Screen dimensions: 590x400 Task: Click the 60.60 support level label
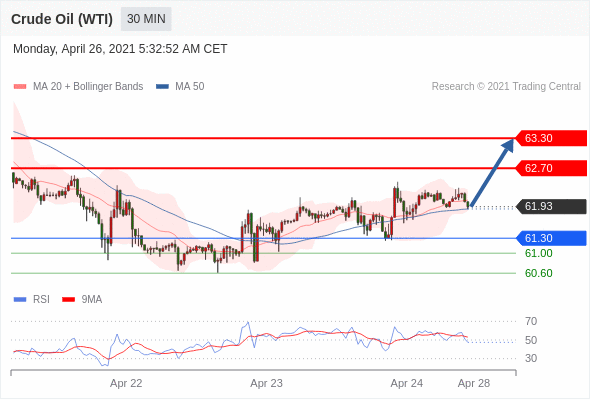(x=539, y=273)
